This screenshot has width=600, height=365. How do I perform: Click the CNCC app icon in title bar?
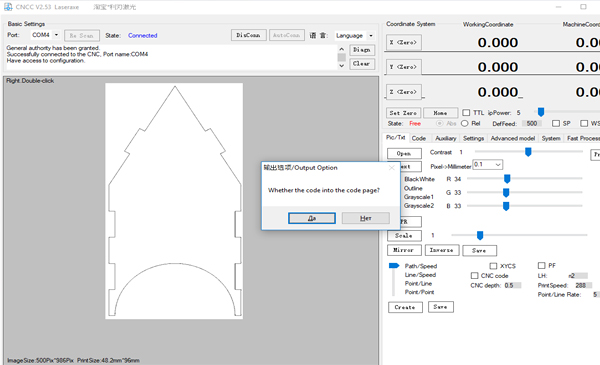pos(8,7)
